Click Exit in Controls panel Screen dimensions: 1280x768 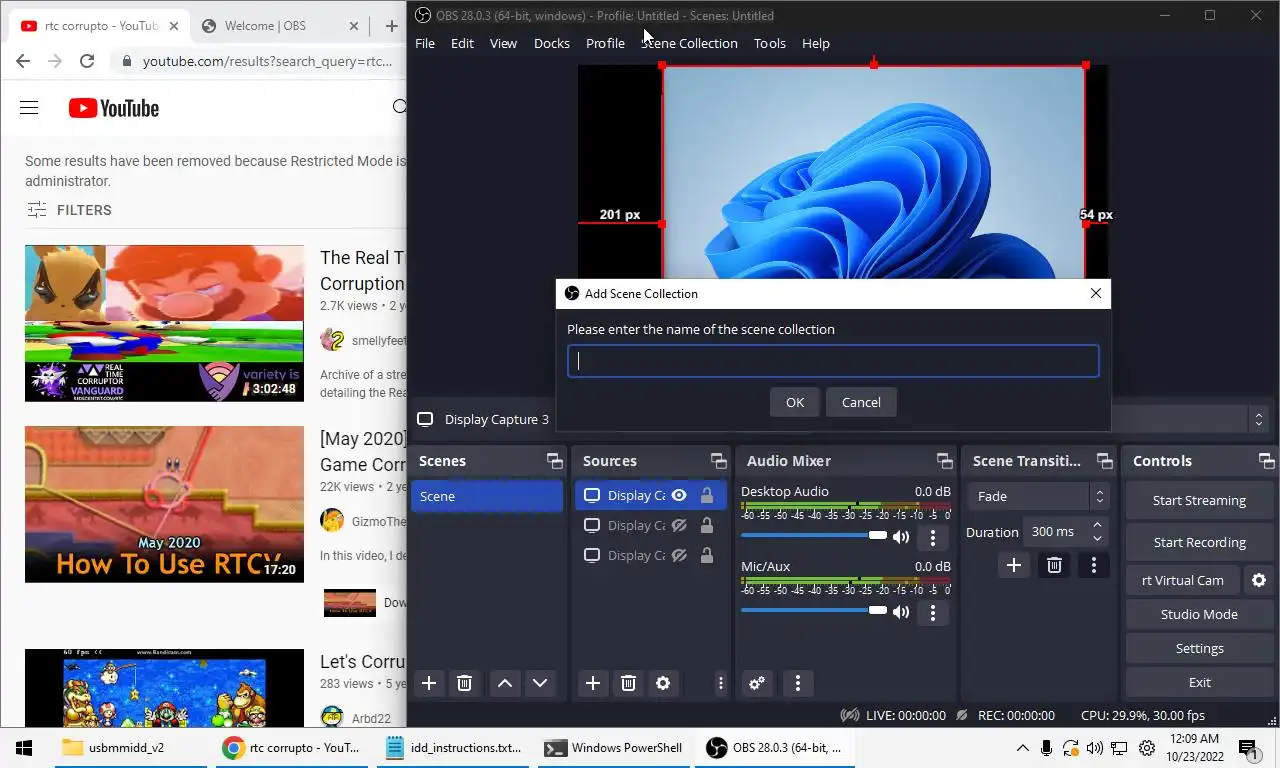[x=1199, y=682]
